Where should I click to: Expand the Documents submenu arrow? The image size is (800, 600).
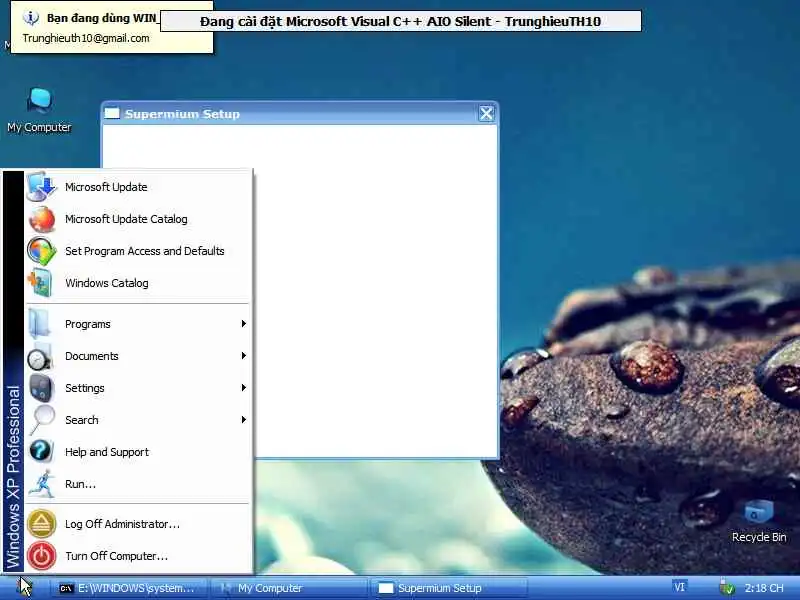[x=244, y=356]
